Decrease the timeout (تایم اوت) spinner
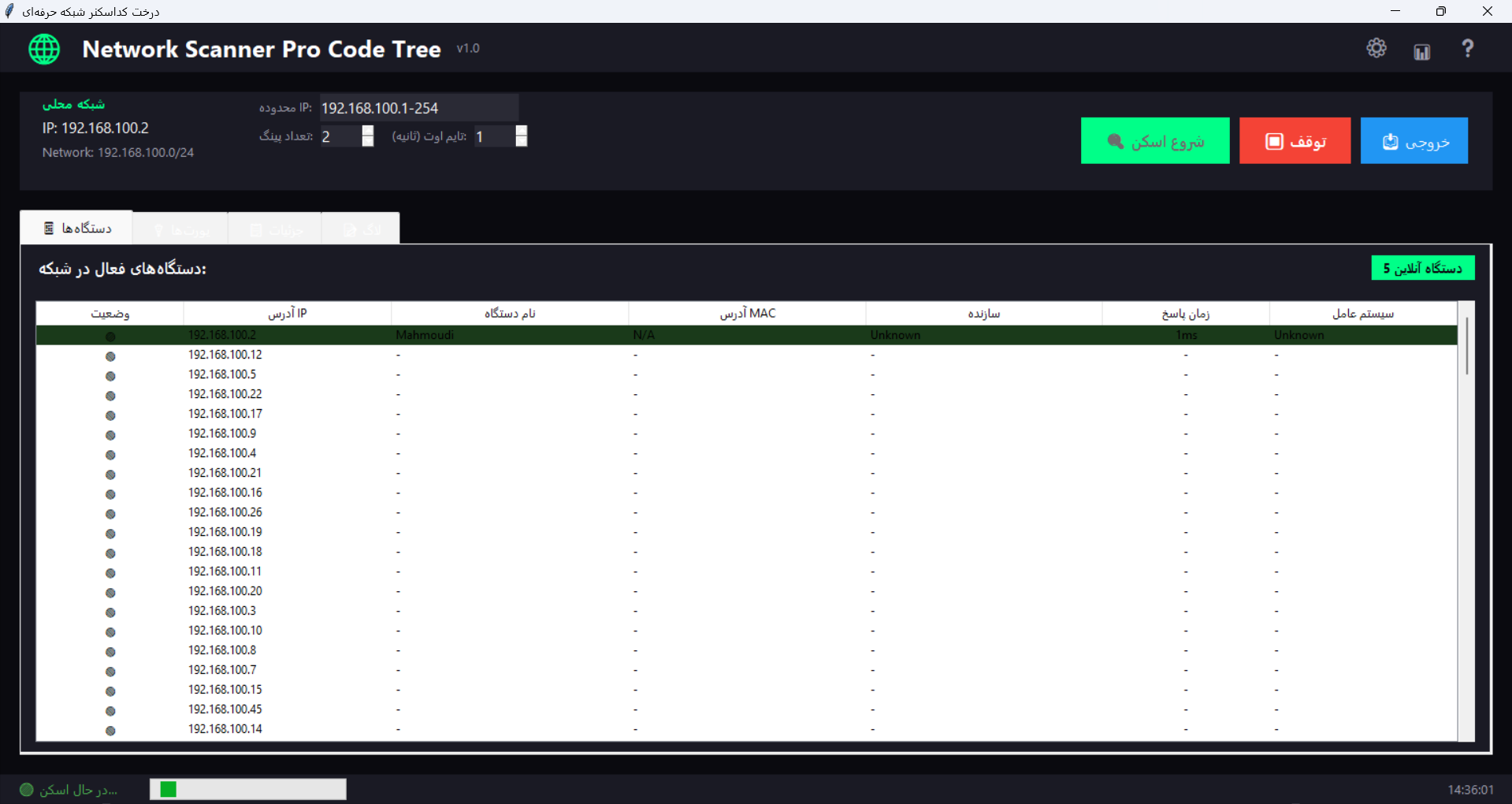Viewport: 1512px width, 804px height. (521, 141)
